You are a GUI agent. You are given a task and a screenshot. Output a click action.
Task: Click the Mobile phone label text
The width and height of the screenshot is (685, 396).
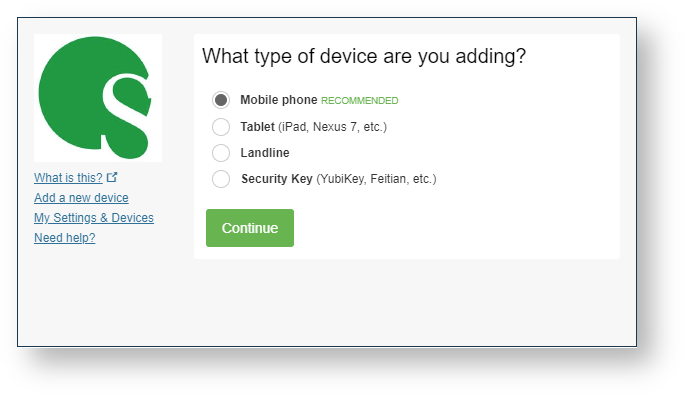(x=279, y=100)
